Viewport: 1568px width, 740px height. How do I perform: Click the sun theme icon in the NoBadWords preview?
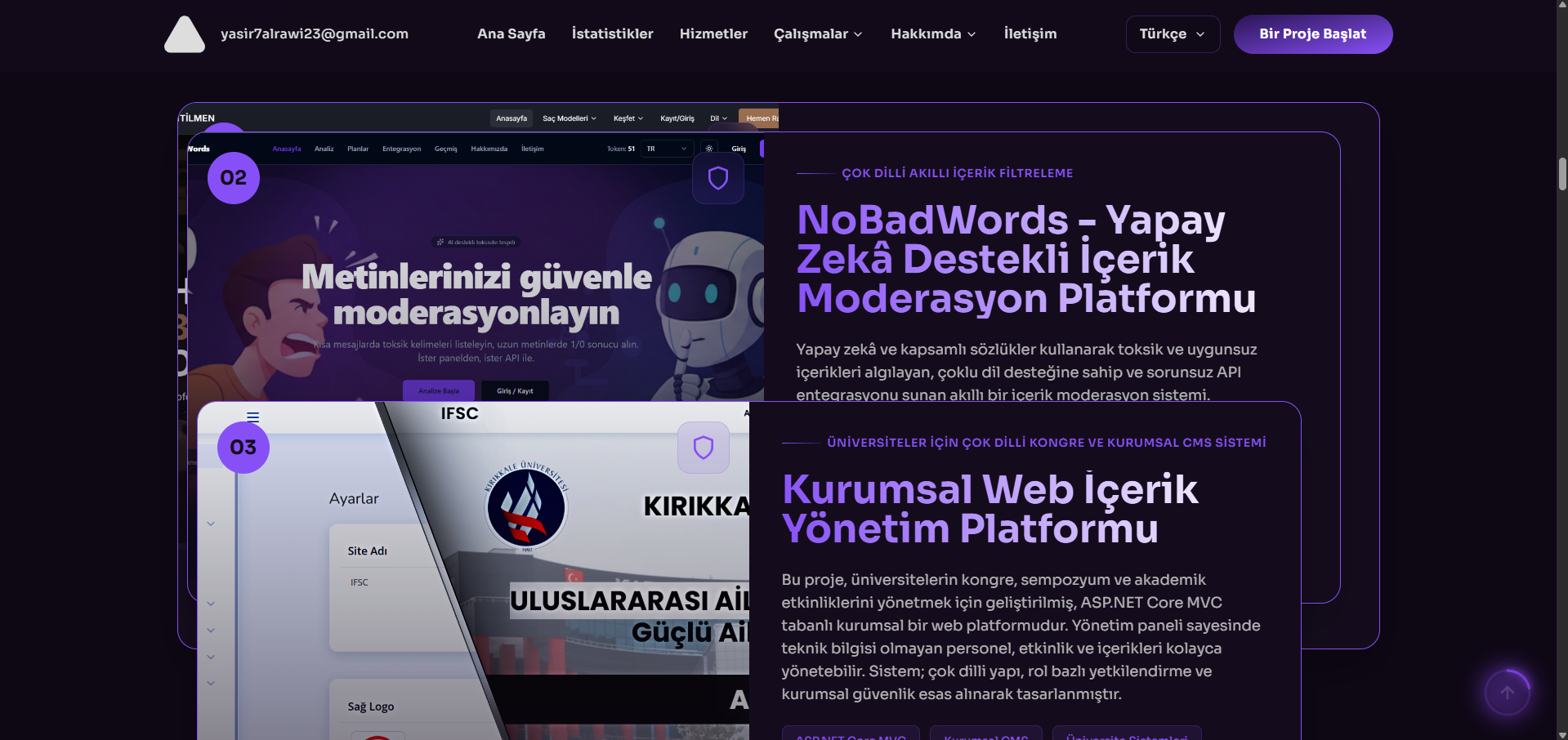[x=709, y=149]
